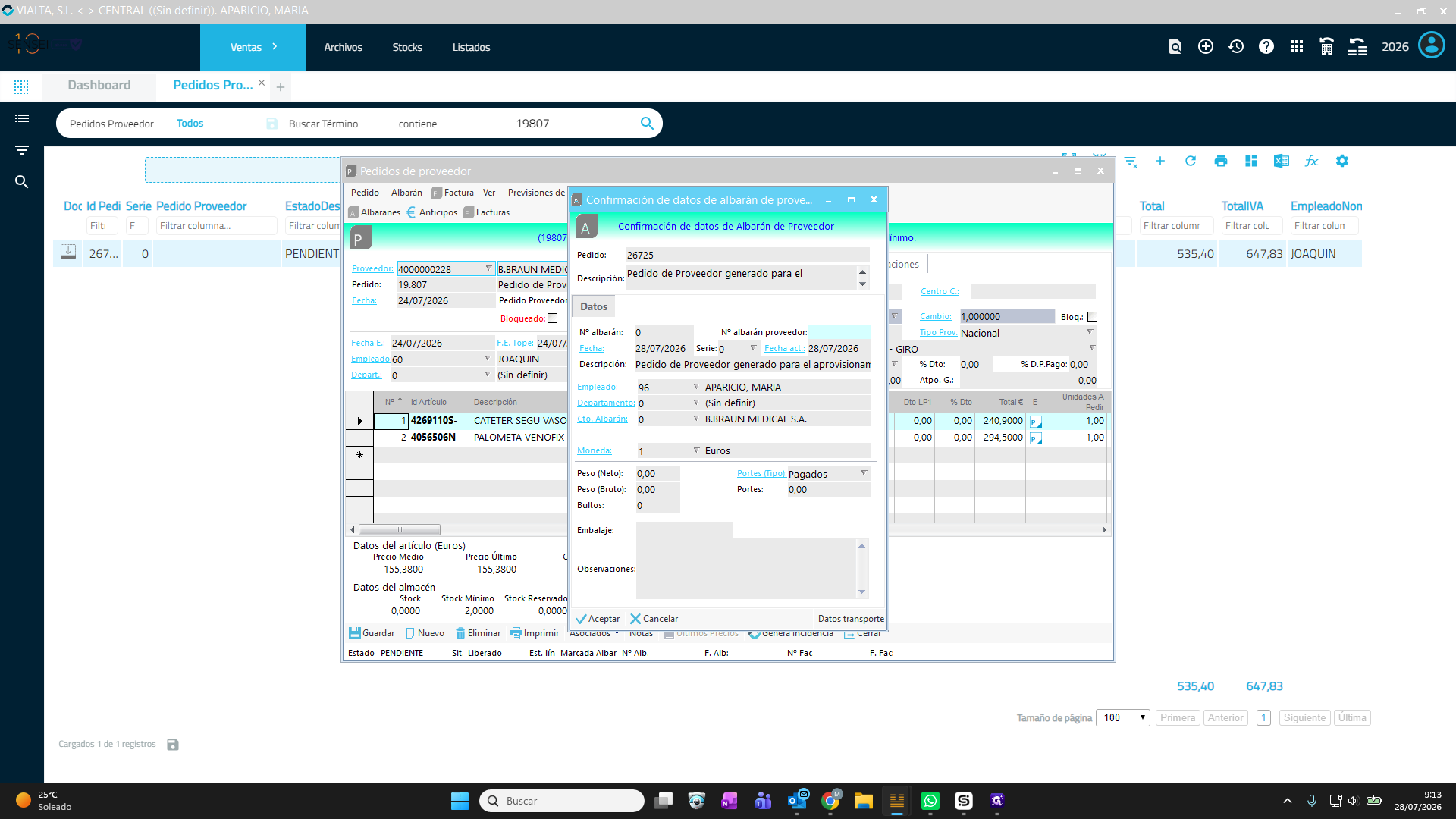The height and width of the screenshot is (819, 1456).
Task: Open grid settings gear icon
Action: (x=1342, y=161)
